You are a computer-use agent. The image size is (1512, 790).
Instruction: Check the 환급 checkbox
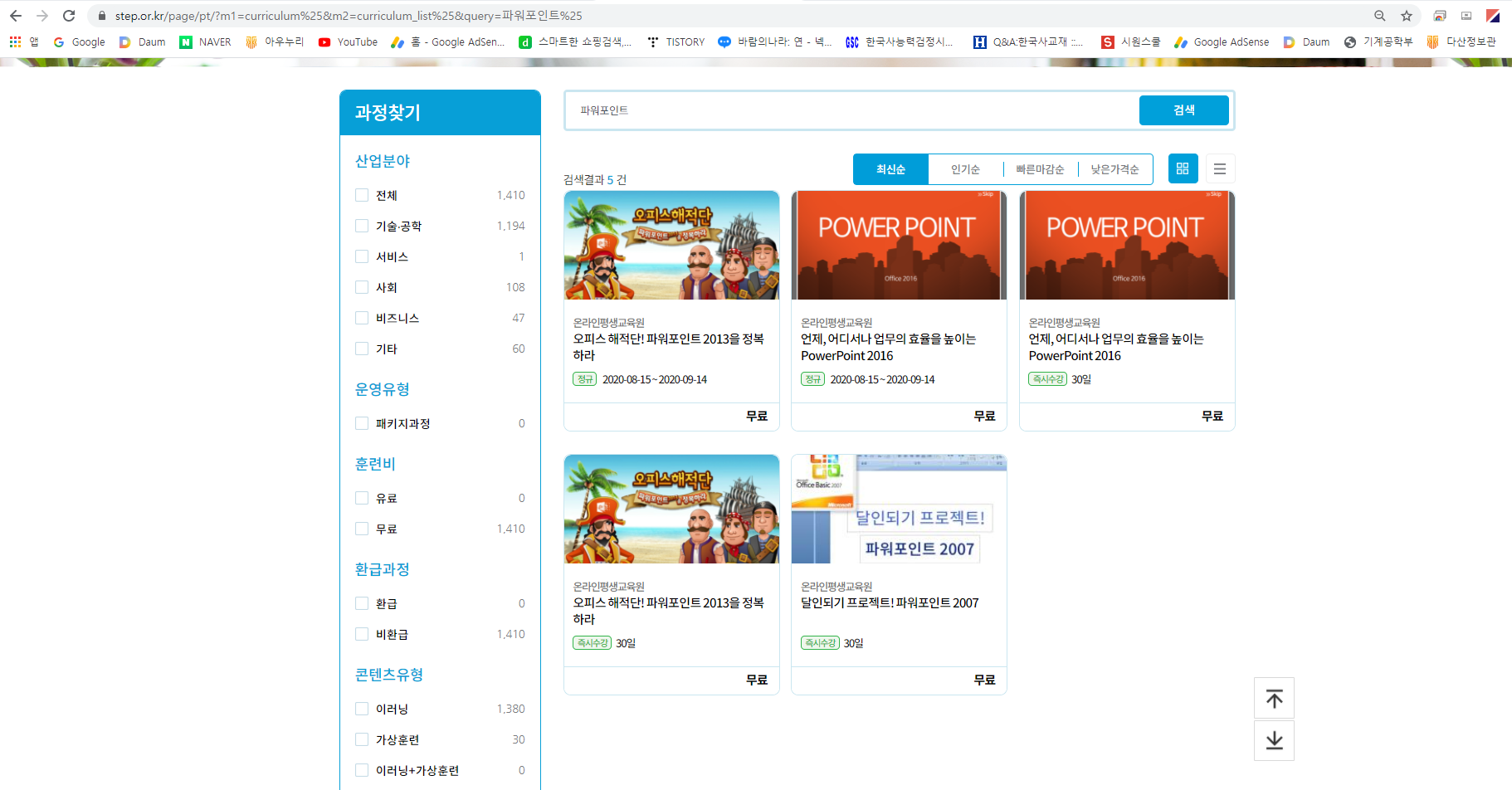click(362, 603)
